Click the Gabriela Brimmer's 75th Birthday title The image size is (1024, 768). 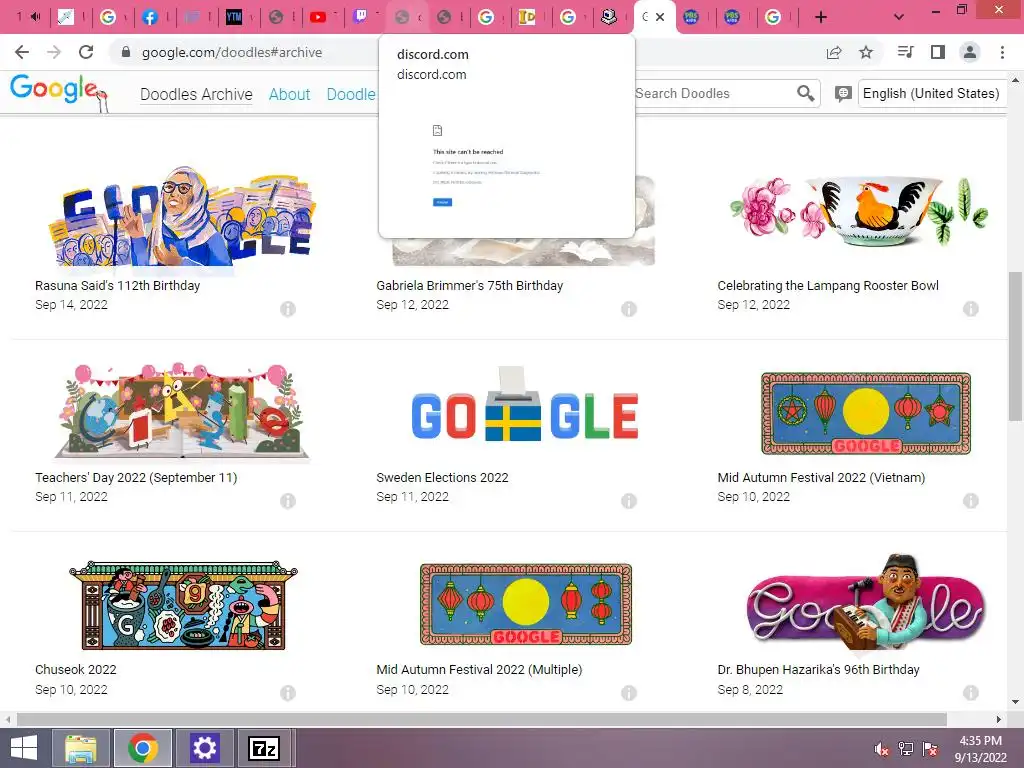point(470,285)
